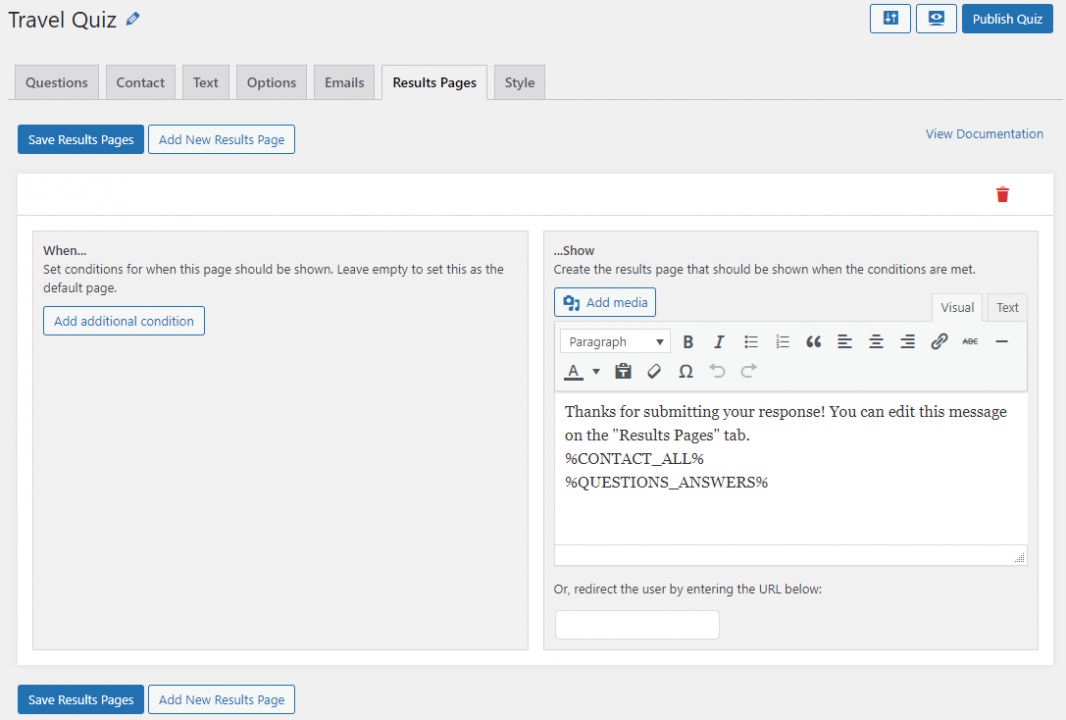This screenshot has width=1066, height=720.
Task: Insert a numbered list
Action: click(782, 341)
